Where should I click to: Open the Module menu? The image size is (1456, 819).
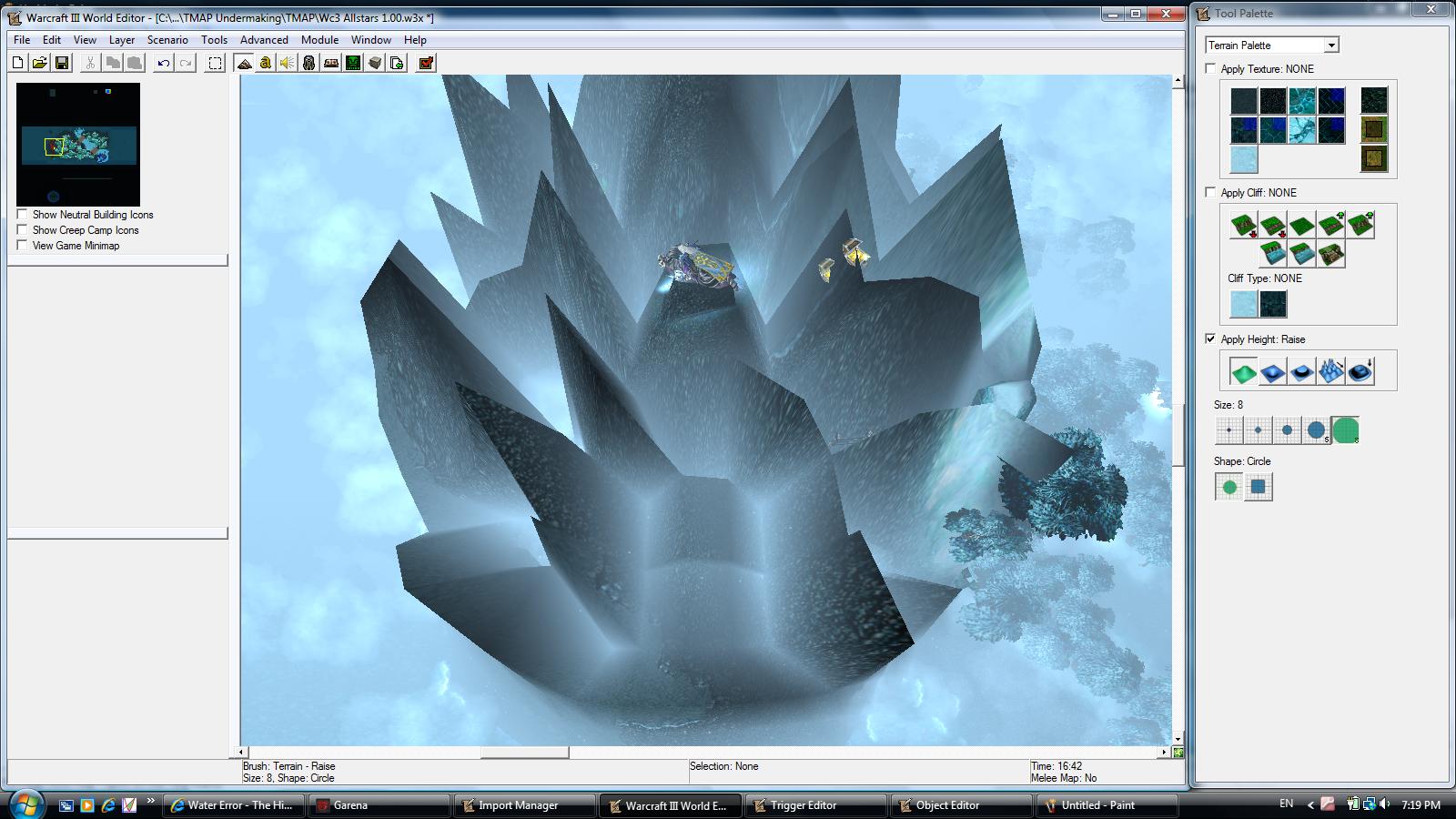pyautogui.click(x=319, y=40)
